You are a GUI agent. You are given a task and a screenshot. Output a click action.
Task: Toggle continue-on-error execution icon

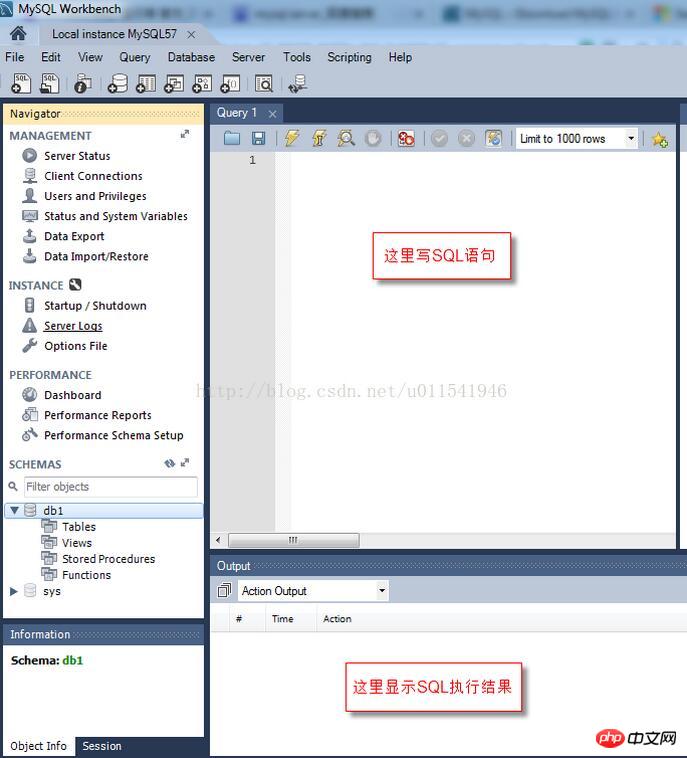point(406,139)
